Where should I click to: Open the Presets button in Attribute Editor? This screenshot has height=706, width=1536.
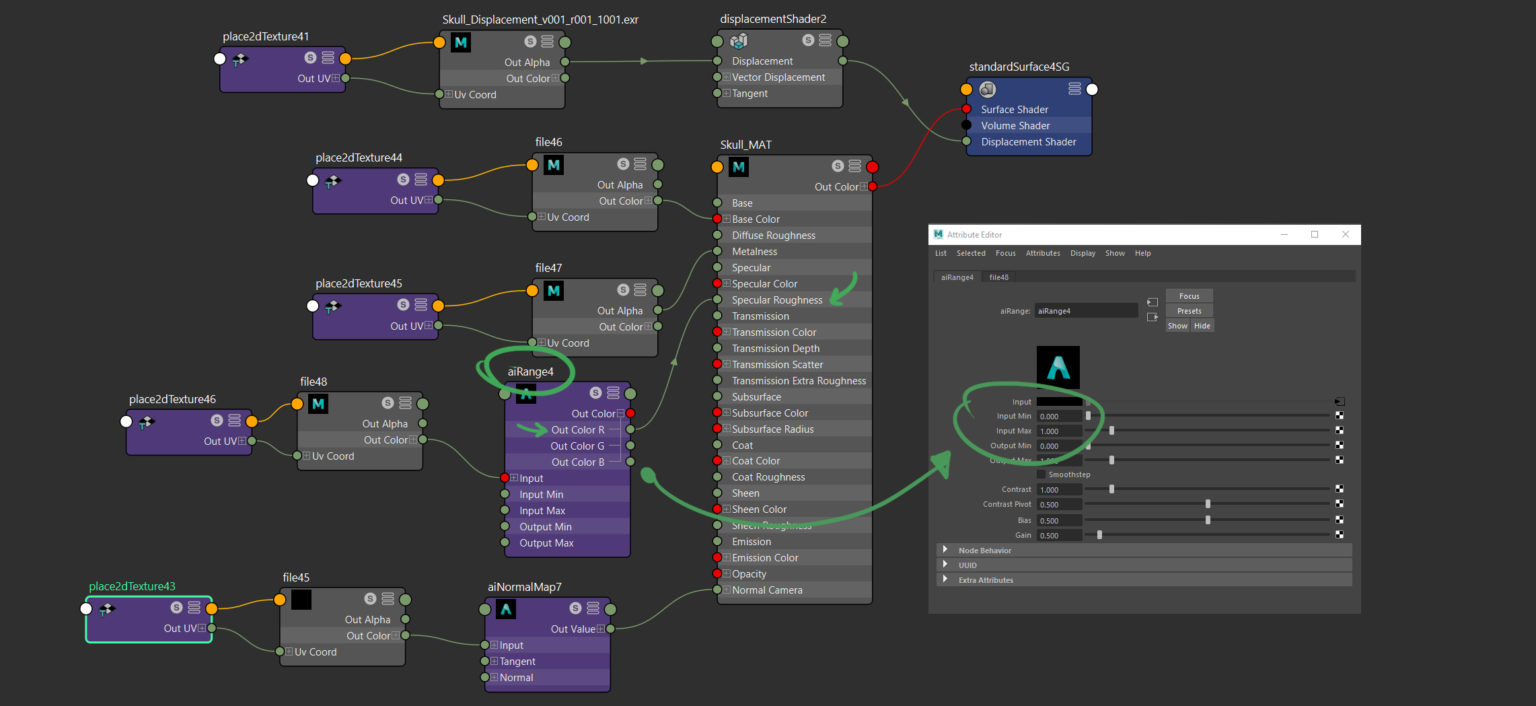click(1189, 310)
